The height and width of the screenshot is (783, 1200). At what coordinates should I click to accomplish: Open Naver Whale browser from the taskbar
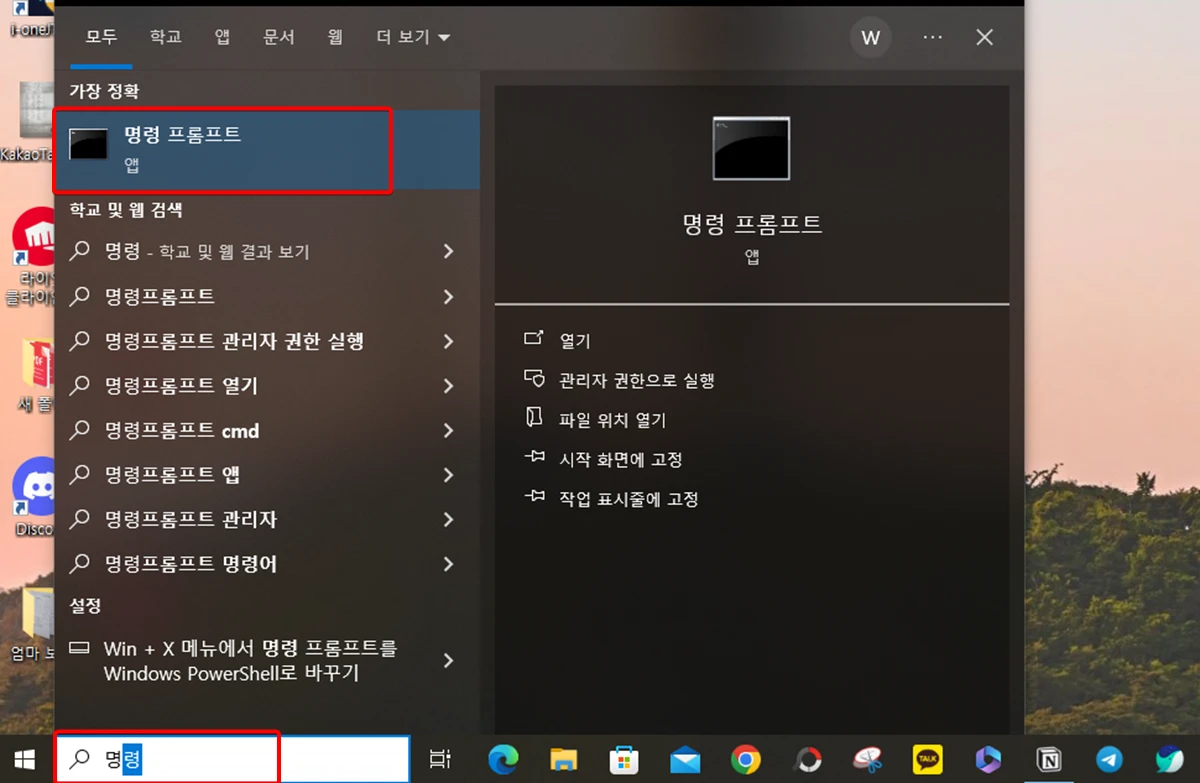coord(1168,759)
